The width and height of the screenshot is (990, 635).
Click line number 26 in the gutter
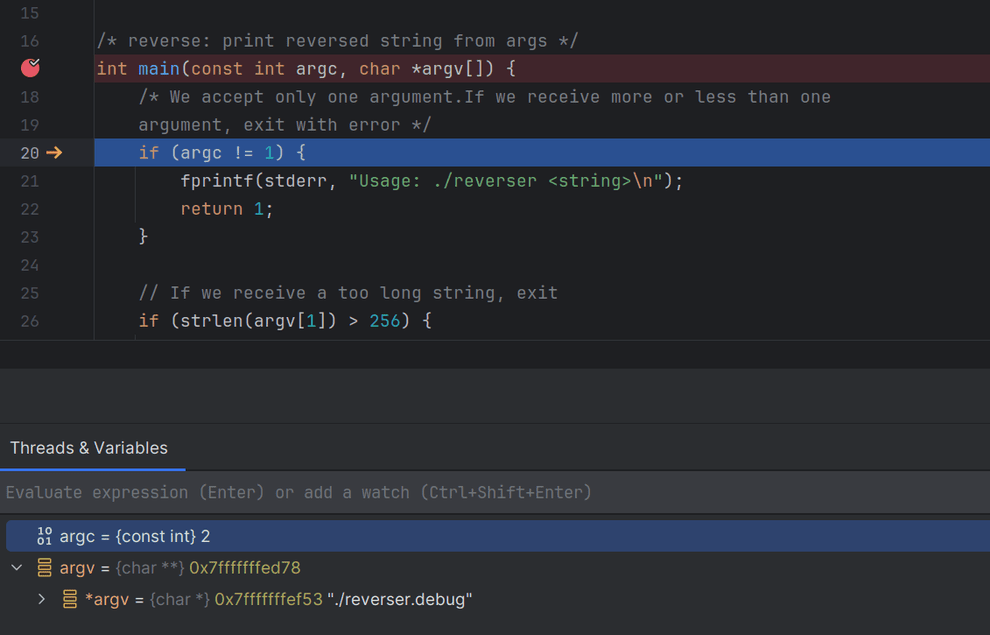point(30,320)
